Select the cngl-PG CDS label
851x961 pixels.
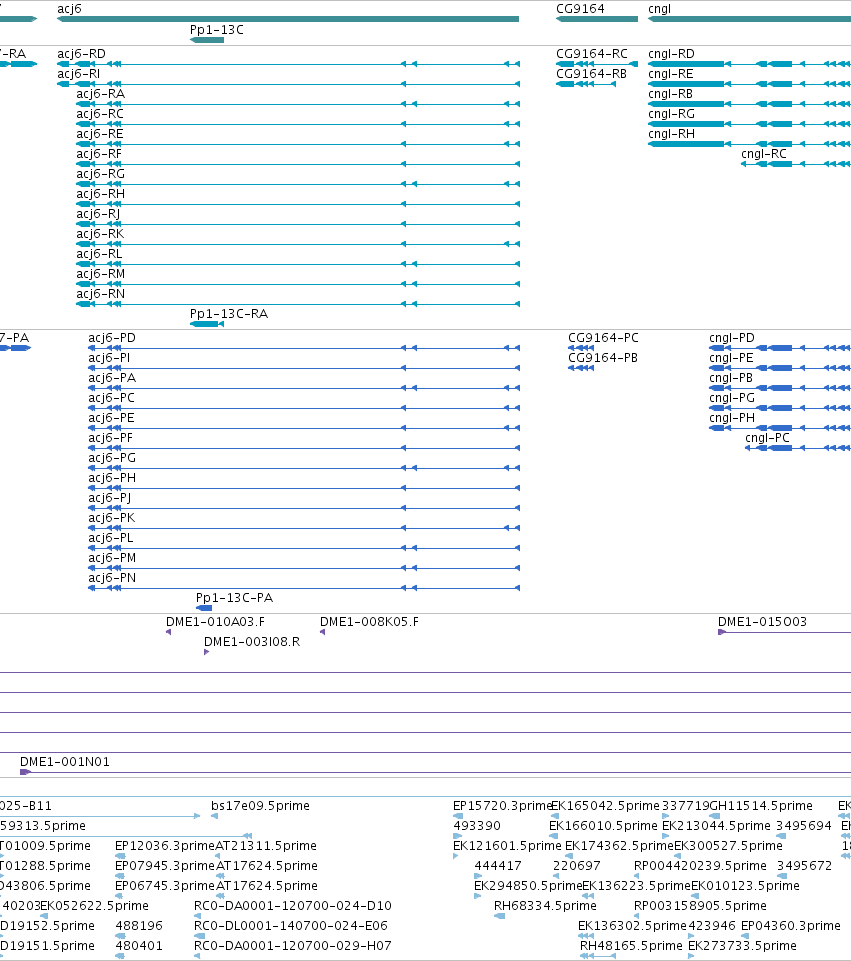732,398
